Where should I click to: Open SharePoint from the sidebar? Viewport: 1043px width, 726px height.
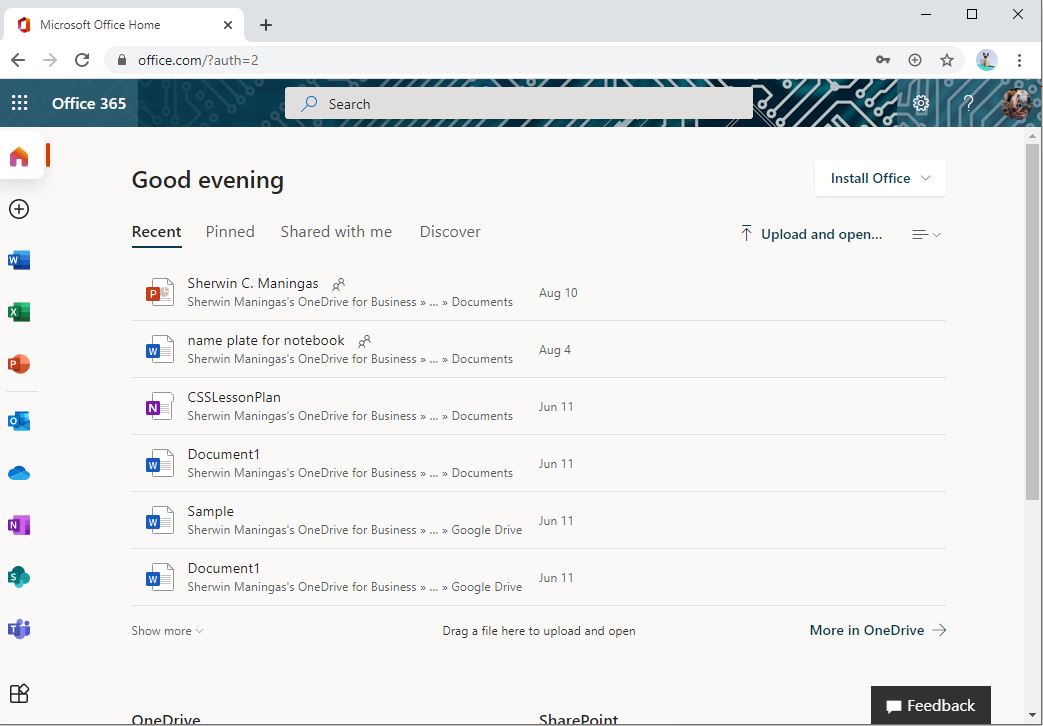pos(19,577)
